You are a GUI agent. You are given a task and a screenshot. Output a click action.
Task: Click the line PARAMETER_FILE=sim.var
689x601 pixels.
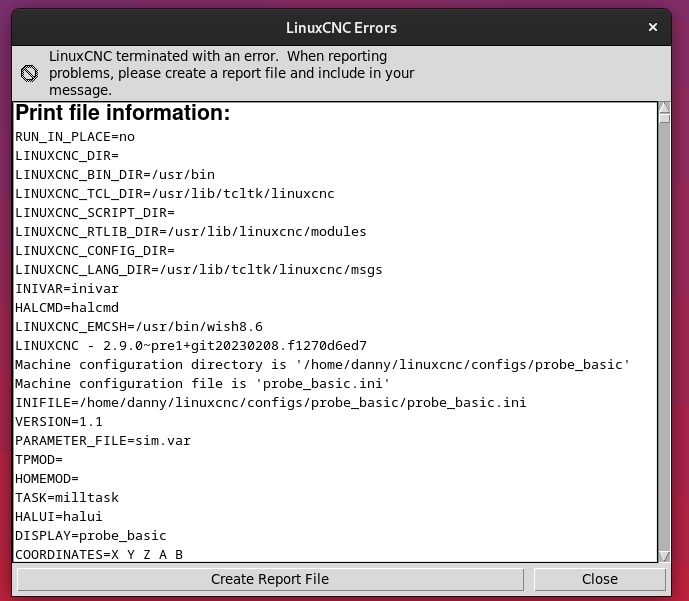tap(103, 441)
